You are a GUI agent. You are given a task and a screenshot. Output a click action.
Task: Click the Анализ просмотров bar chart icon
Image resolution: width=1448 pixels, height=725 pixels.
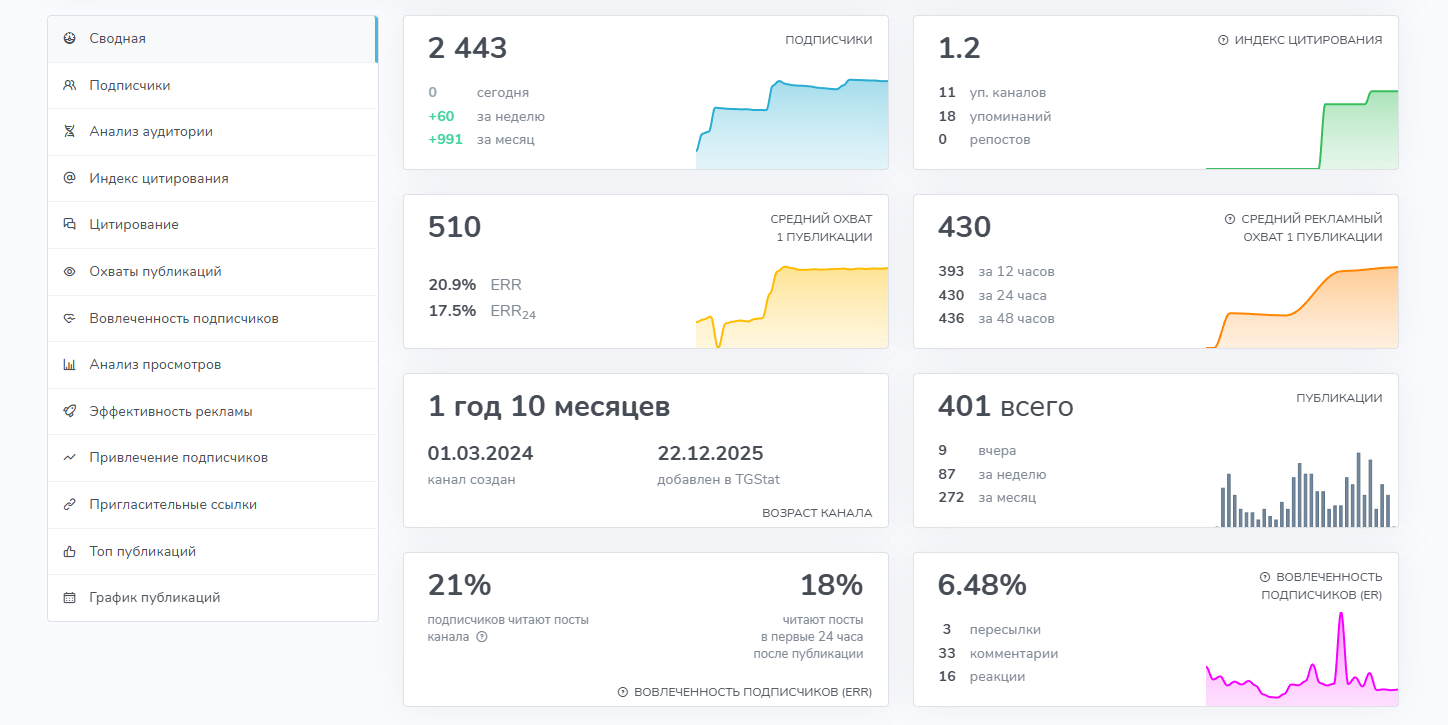[x=69, y=365]
